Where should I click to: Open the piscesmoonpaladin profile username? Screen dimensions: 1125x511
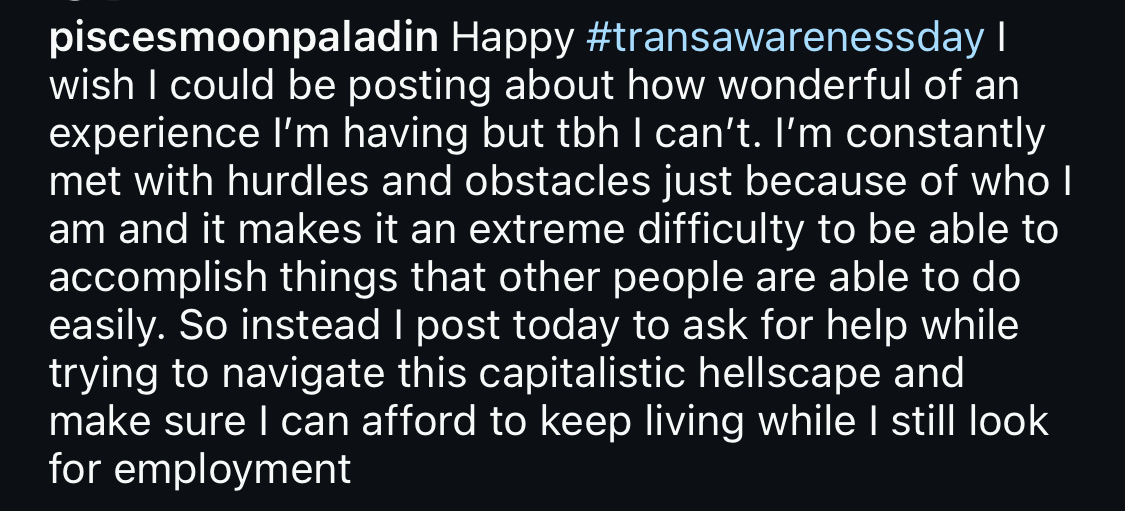point(244,39)
